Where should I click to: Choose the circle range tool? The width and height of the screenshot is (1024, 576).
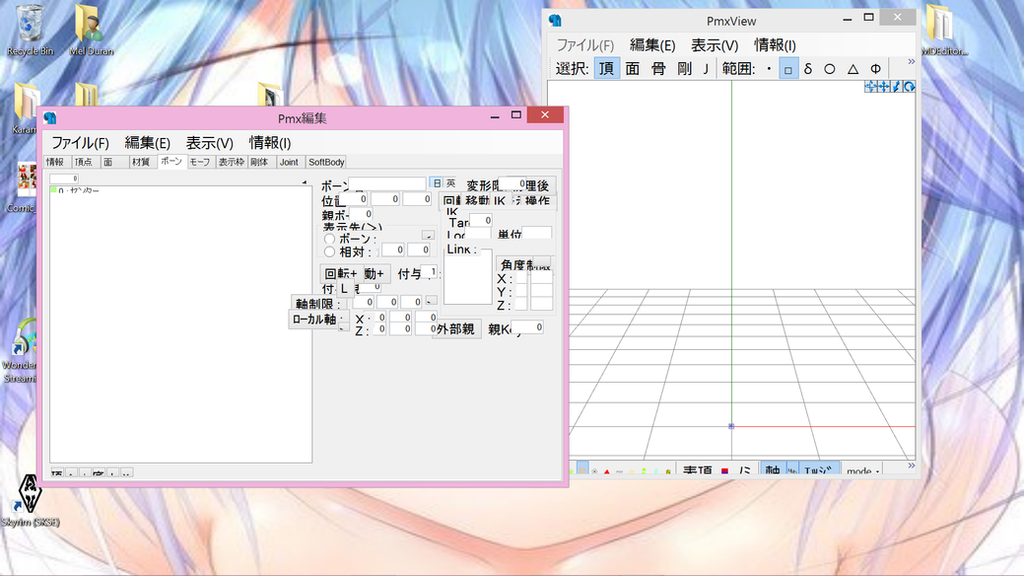tap(829, 69)
